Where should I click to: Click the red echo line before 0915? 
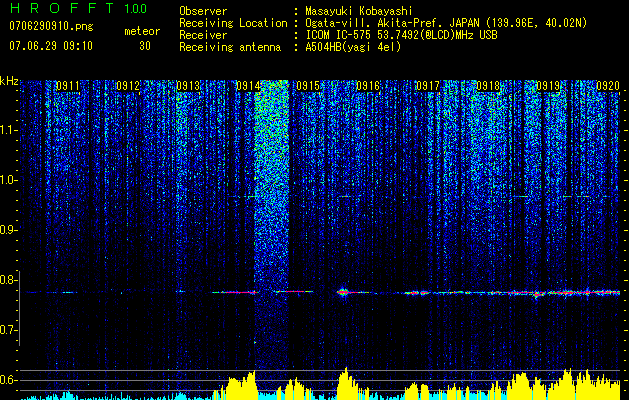(x=293, y=291)
